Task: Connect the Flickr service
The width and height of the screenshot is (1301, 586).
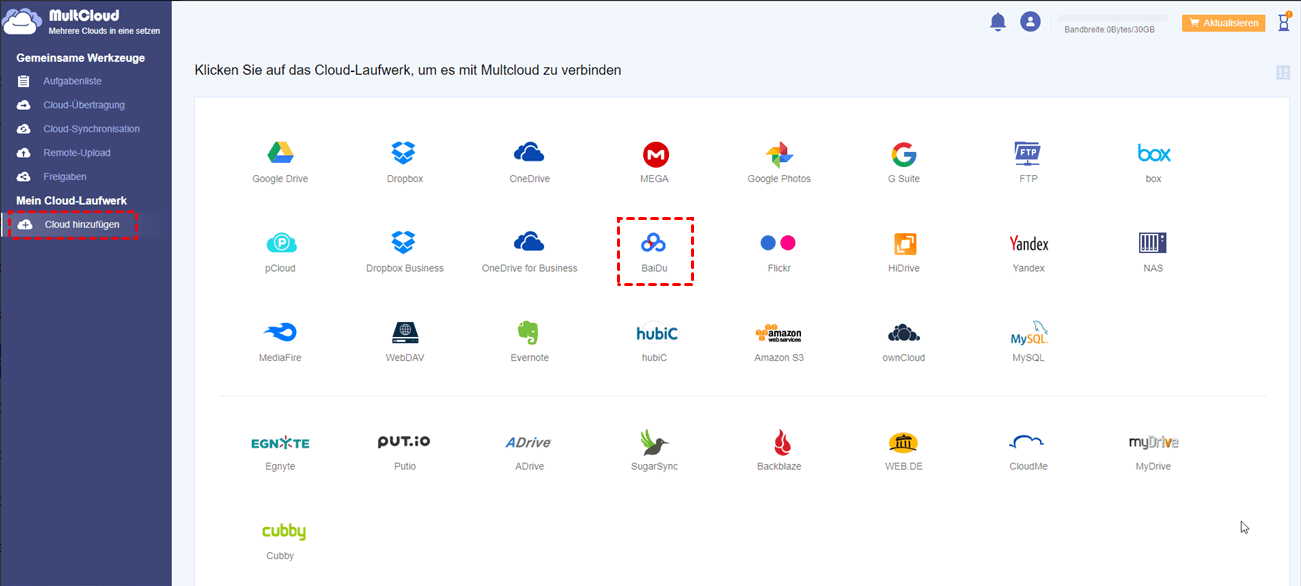Action: (x=778, y=243)
